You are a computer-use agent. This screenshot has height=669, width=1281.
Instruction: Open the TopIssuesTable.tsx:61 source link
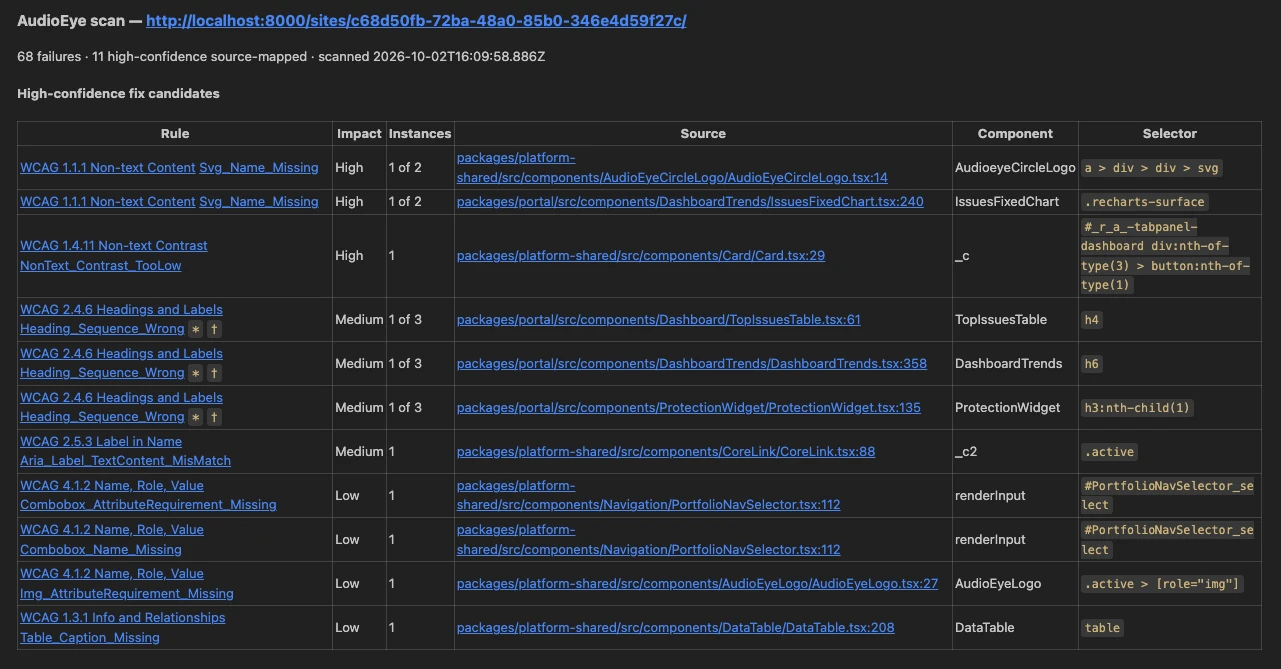[x=659, y=319]
